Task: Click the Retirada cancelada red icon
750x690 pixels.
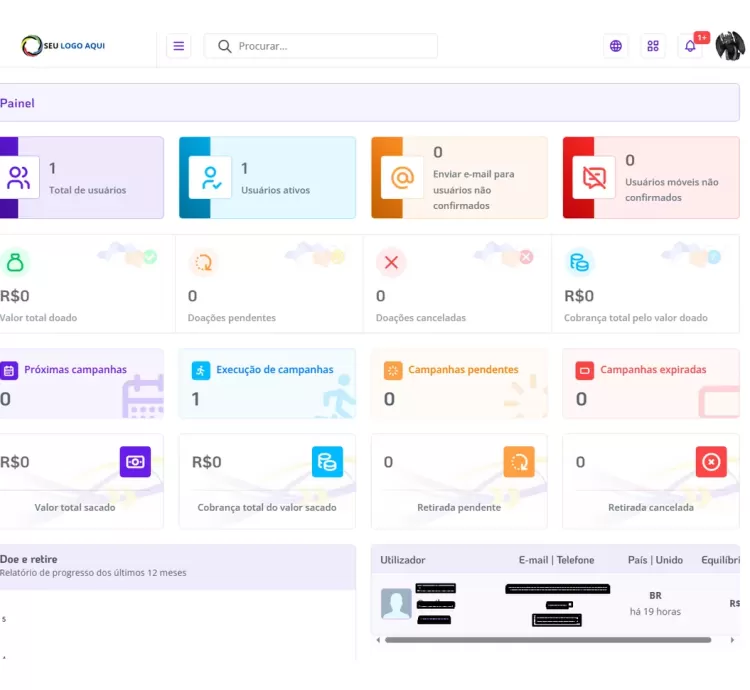Action: (711, 462)
